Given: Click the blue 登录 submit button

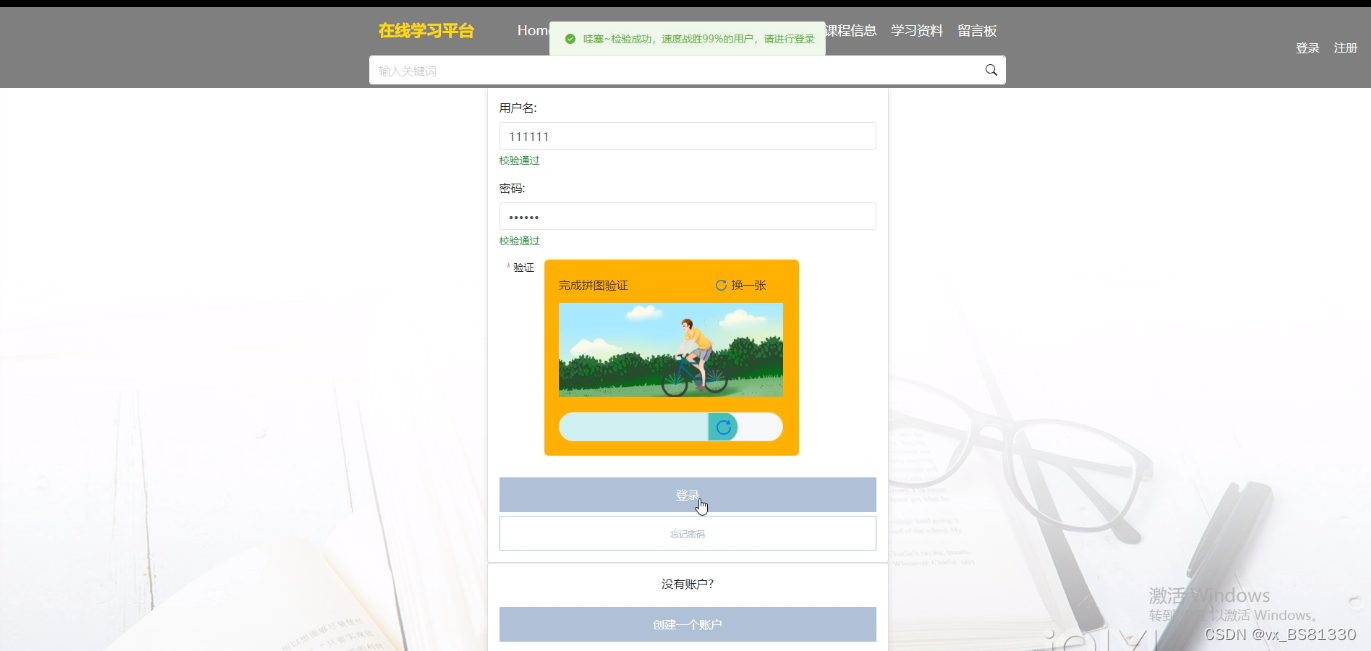Looking at the screenshot, I should pyautogui.click(x=688, y=495).
